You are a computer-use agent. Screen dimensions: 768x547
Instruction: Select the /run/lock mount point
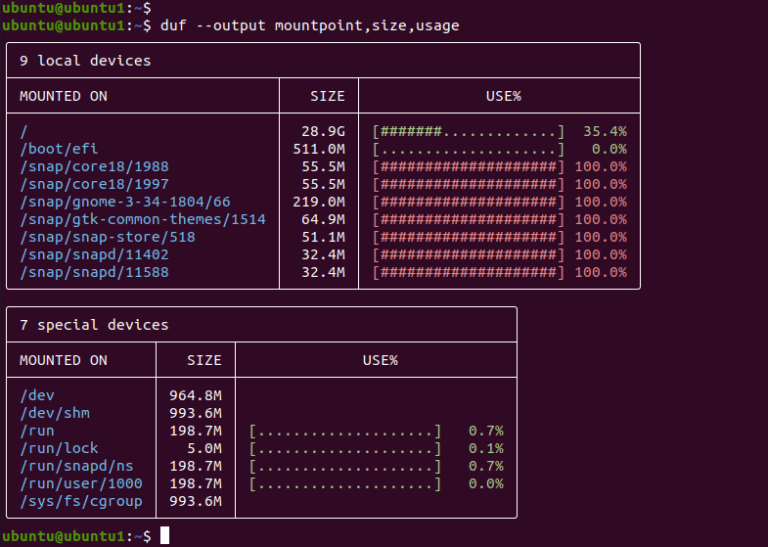(x=59, y=449)
